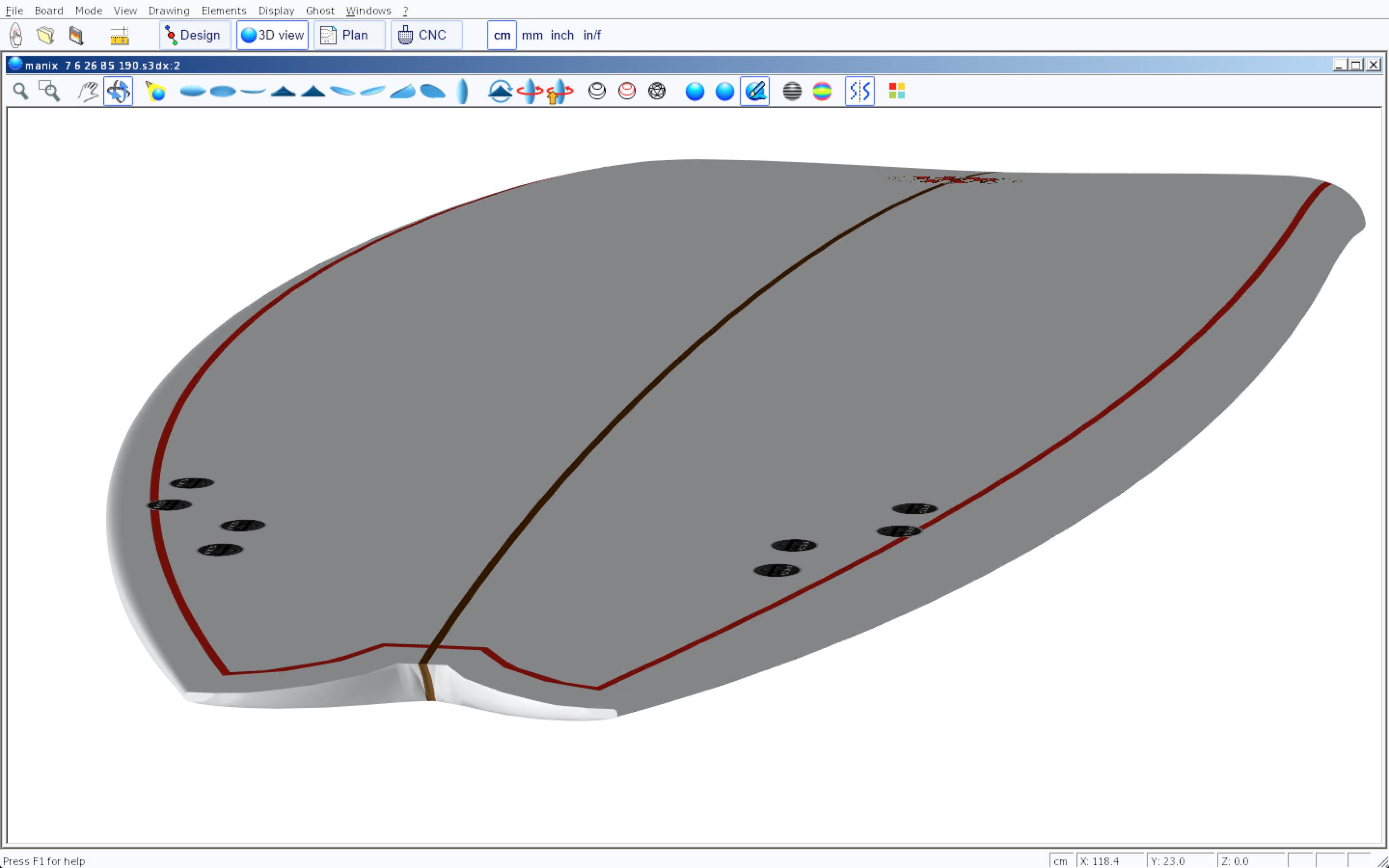Click the wireframe mesh sphere icon
The height and width of the screenshot is (868, 1389).
(656, 91)
